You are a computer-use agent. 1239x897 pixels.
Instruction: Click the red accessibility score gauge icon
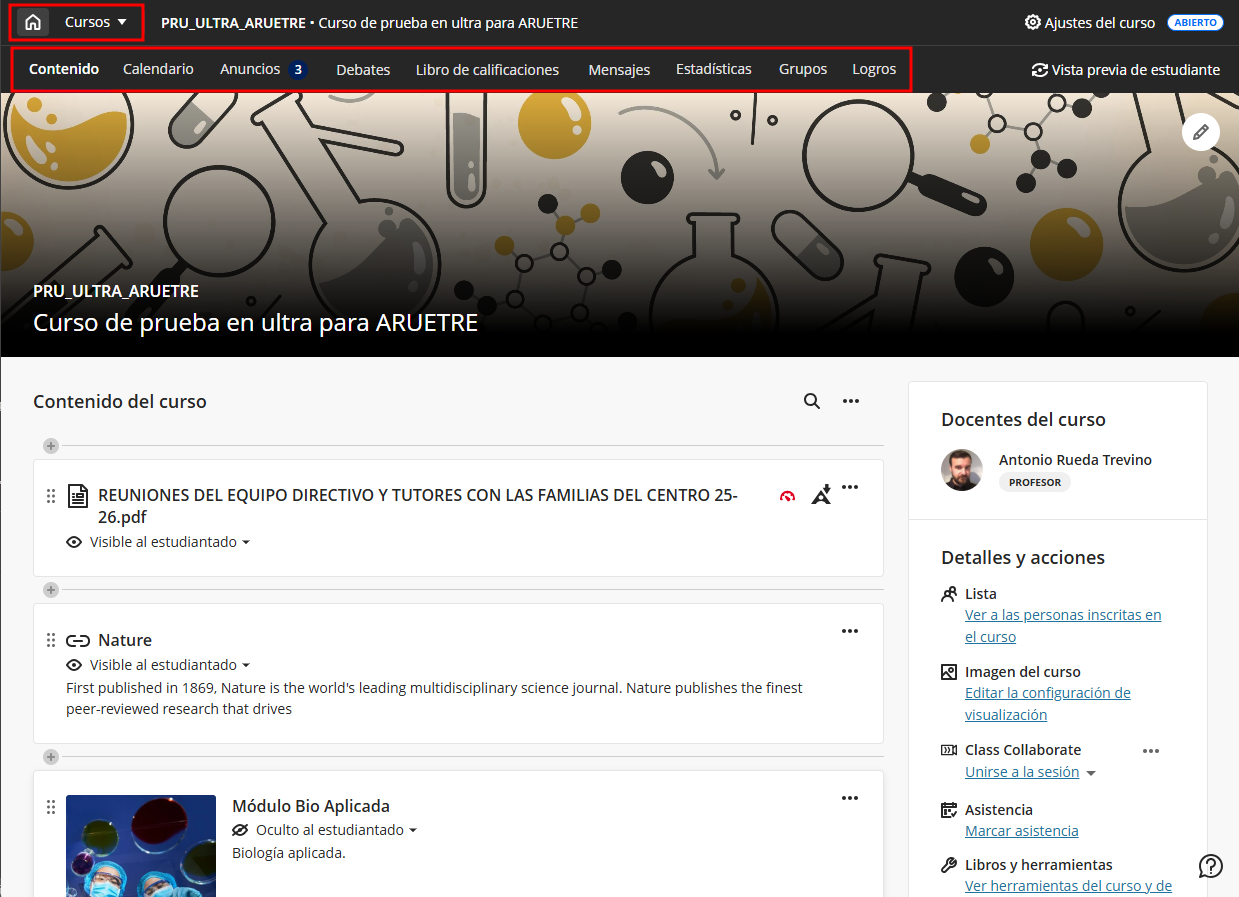point(787,495)
